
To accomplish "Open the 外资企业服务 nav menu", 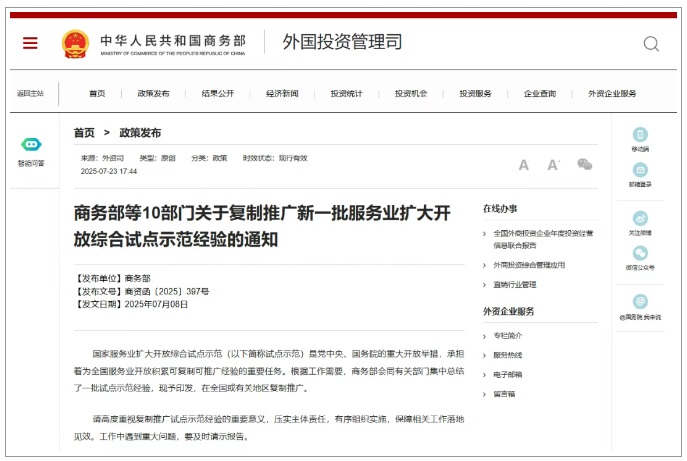I will [x=612, y=93].
